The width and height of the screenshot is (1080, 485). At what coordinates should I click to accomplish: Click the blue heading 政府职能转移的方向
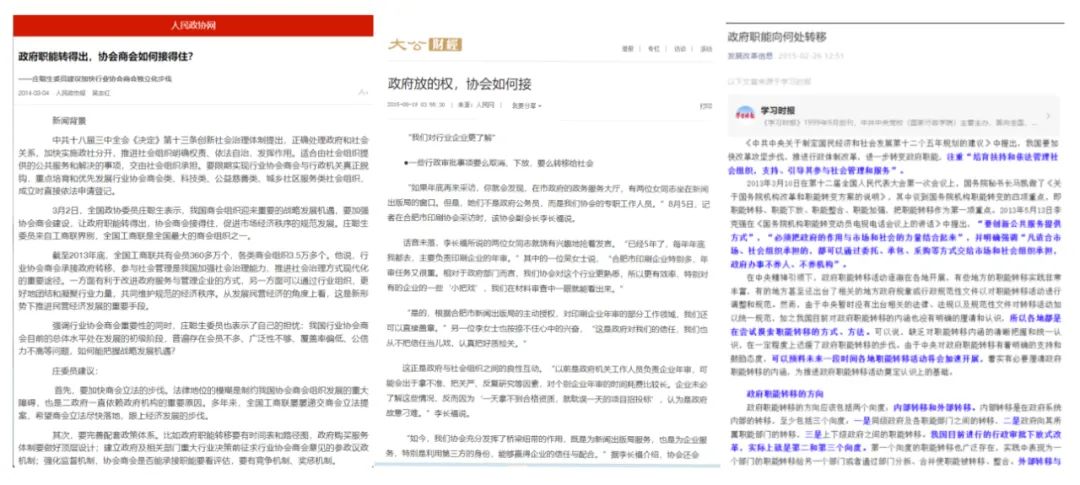click(x=785, y=394)
